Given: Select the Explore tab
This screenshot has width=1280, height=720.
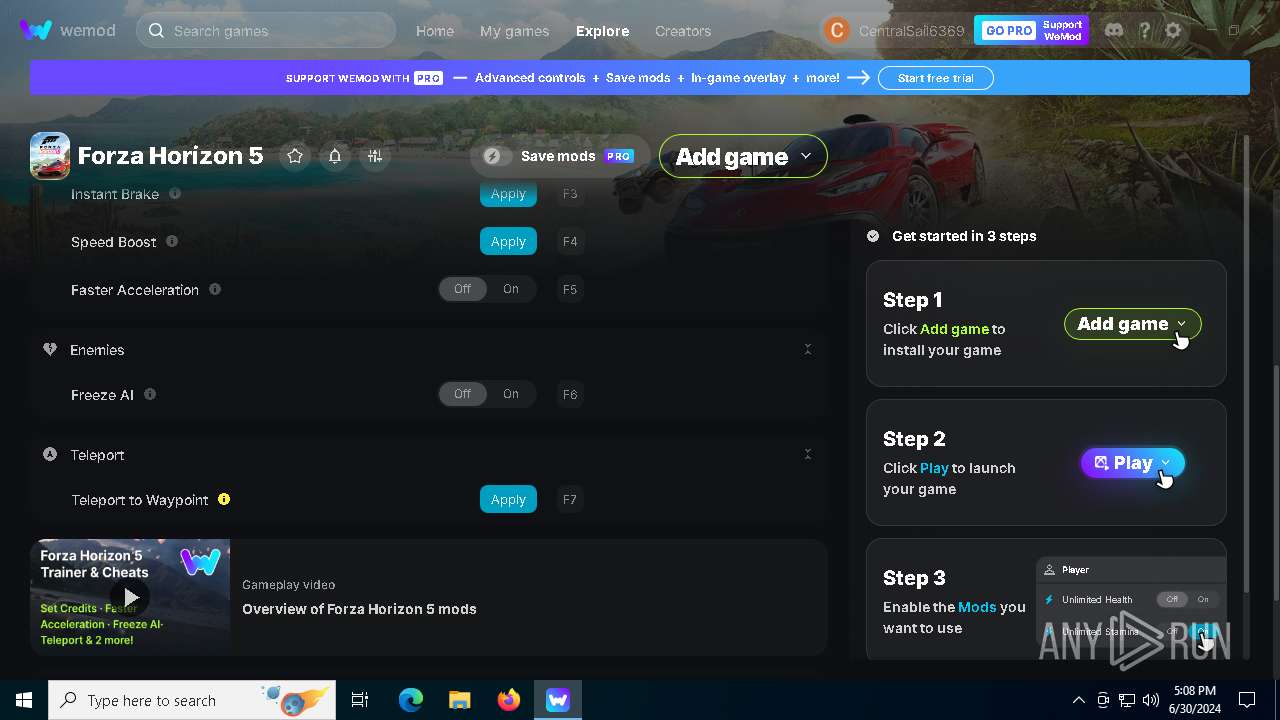Looking at the screenshot, I should (603, 31).
